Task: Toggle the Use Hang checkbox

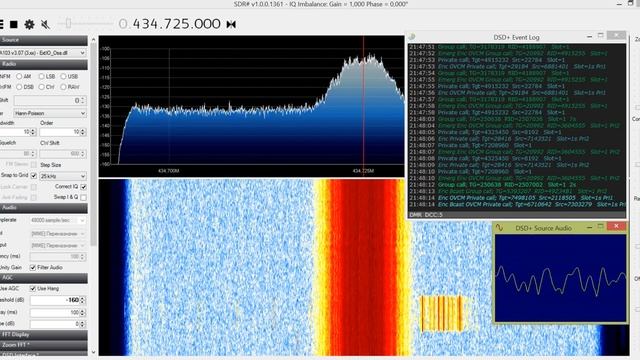Action: point(33,288)
